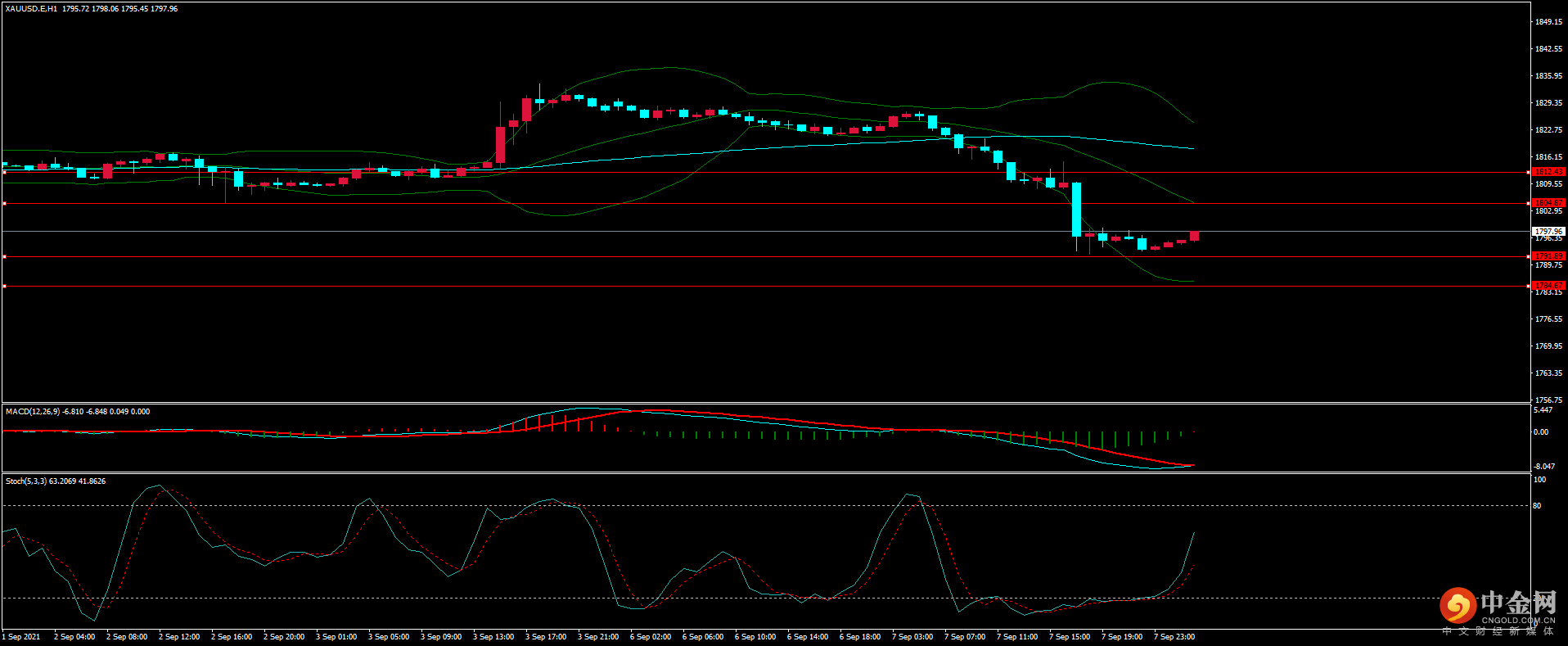This screenshot has height=646, width=1568.
Task: Click the 6 Sep 18:00 time label
Action: pyautogui.click(x=860, y=637)
